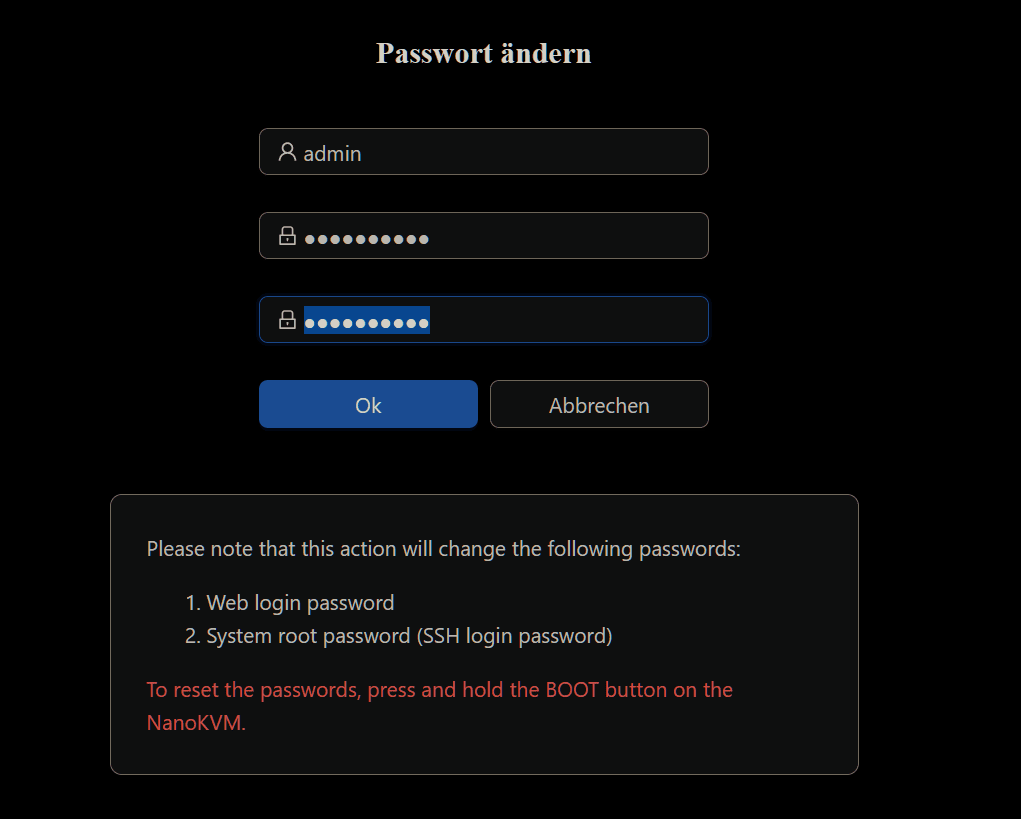This screenshot has width=1021, height=819.
Task: Click the "admin" text in username box
Action: tap(332, 154)
